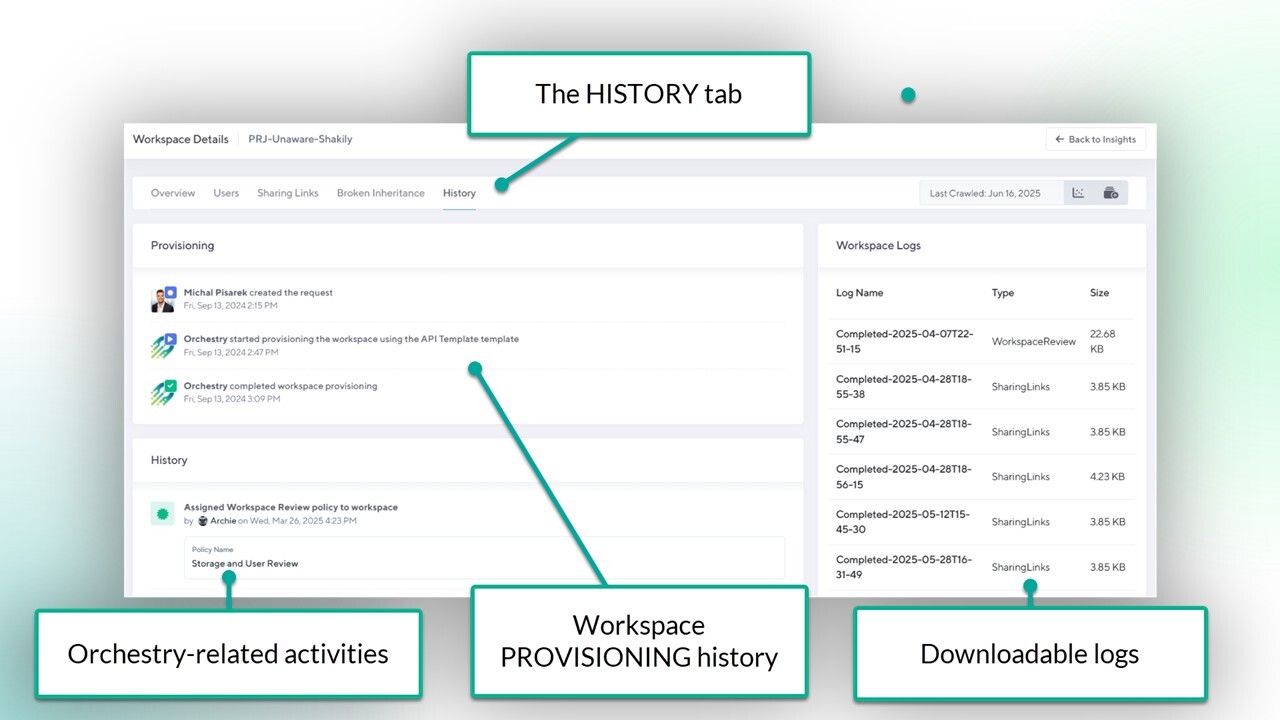1280x720 pixels.
Task: Open log Completed-2025-04-07T22-51-15
Action: (905, 342)
